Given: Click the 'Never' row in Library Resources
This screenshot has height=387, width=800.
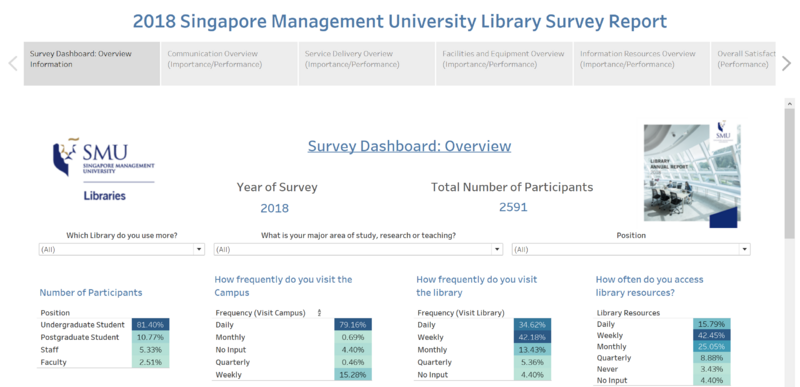Looking at the screenshot, I should [607, 369].
